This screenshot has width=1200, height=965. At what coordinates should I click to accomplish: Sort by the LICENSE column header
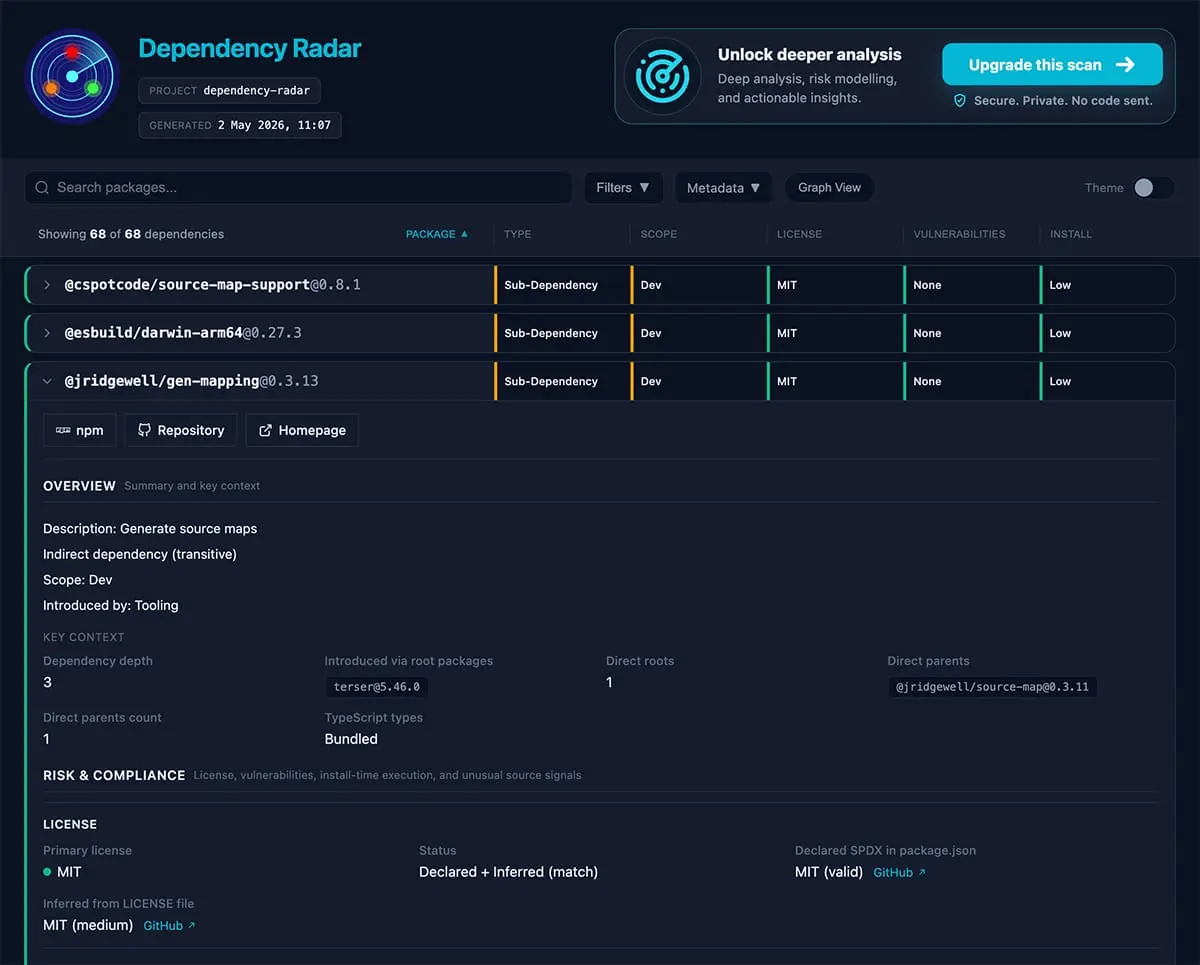[x=800, y=234]
